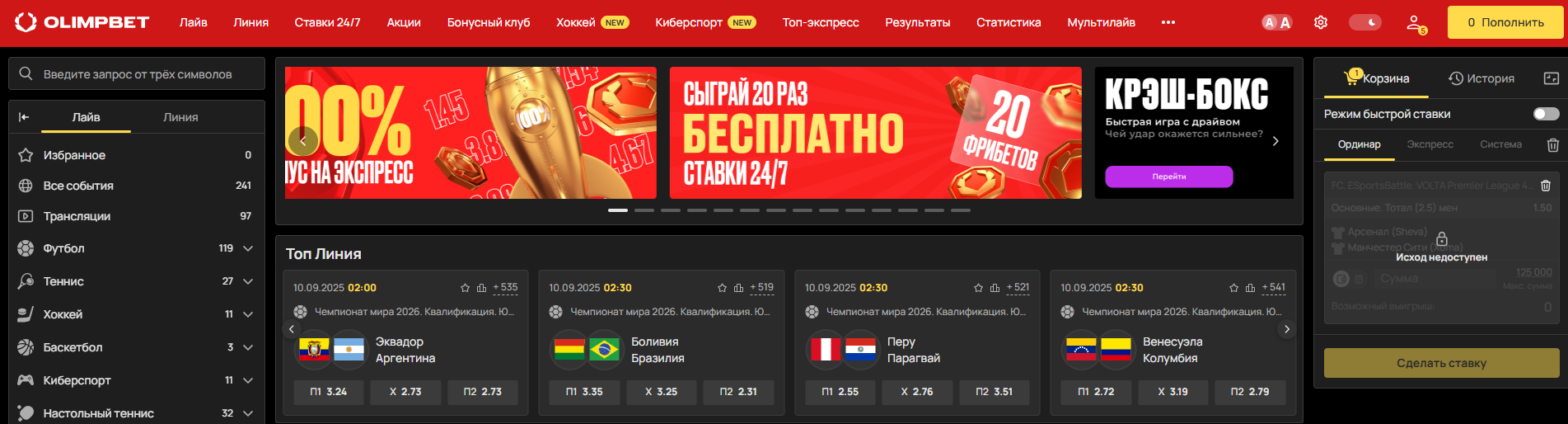
Task: Toggle dark/light theme switch
Action: coord(1365,22)
